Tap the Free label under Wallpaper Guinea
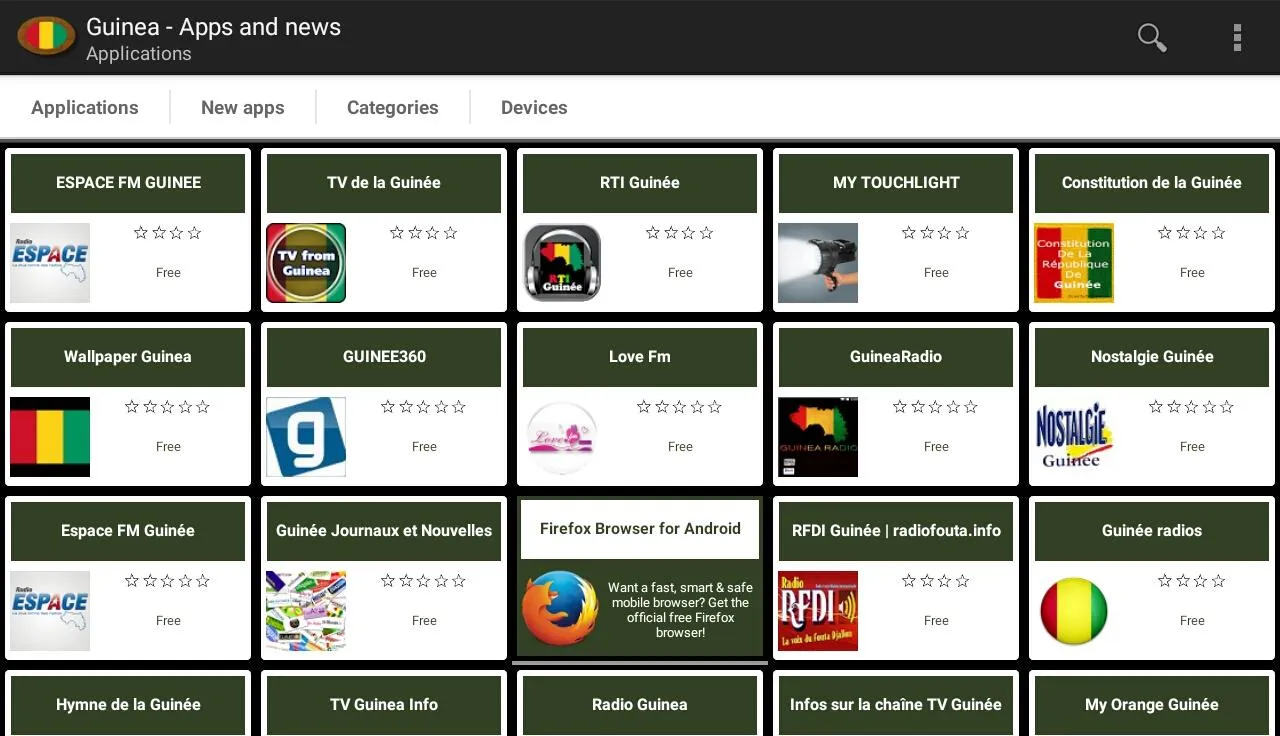1280x736 pixels. 168,447
